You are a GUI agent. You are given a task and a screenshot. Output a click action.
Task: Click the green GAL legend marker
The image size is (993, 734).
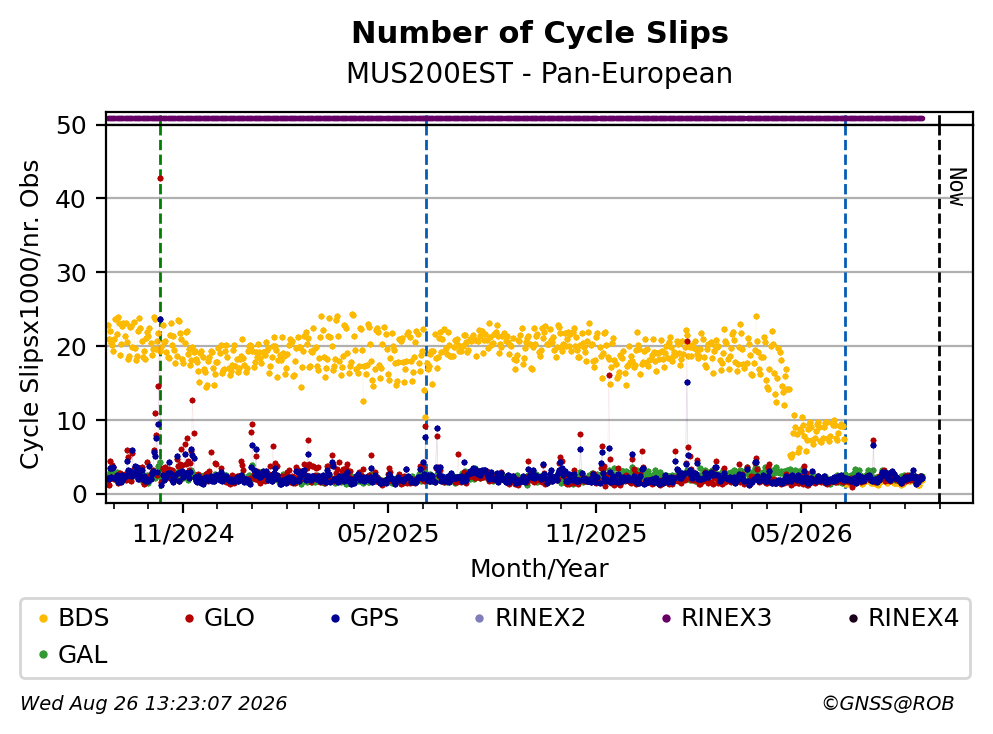(x=43, y=655)
